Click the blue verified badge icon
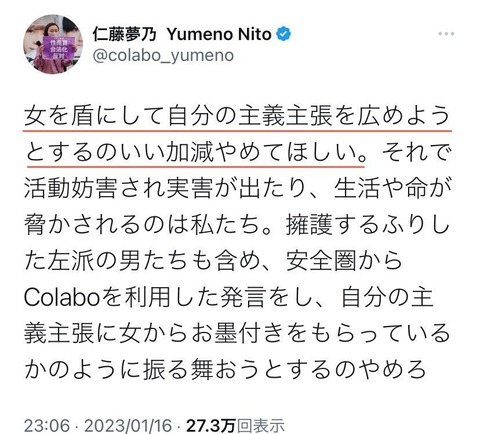This screenshot has width=480, height=434. pos(283,34)
